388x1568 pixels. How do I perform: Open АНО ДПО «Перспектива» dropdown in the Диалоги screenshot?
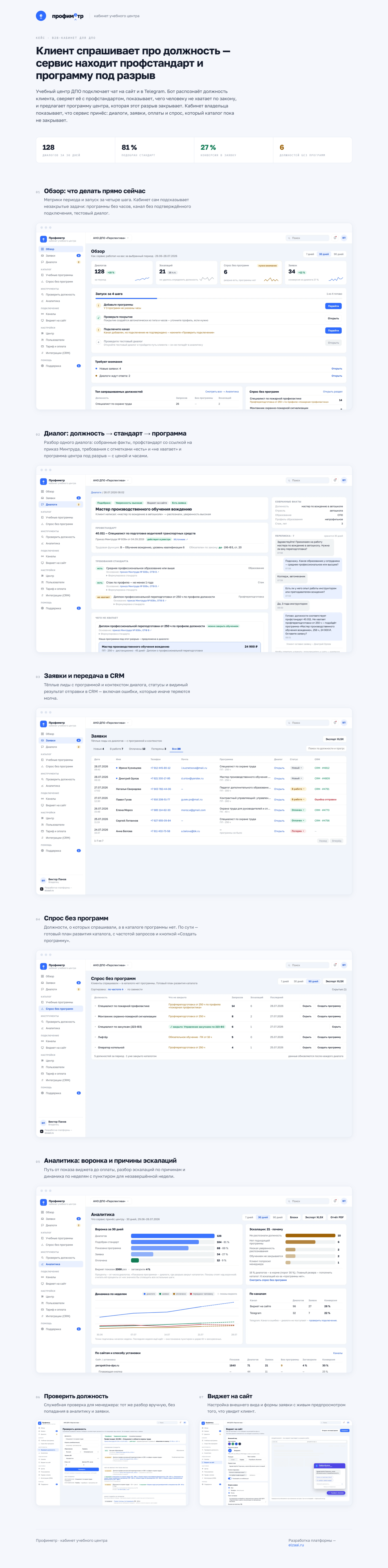[111, 480]
